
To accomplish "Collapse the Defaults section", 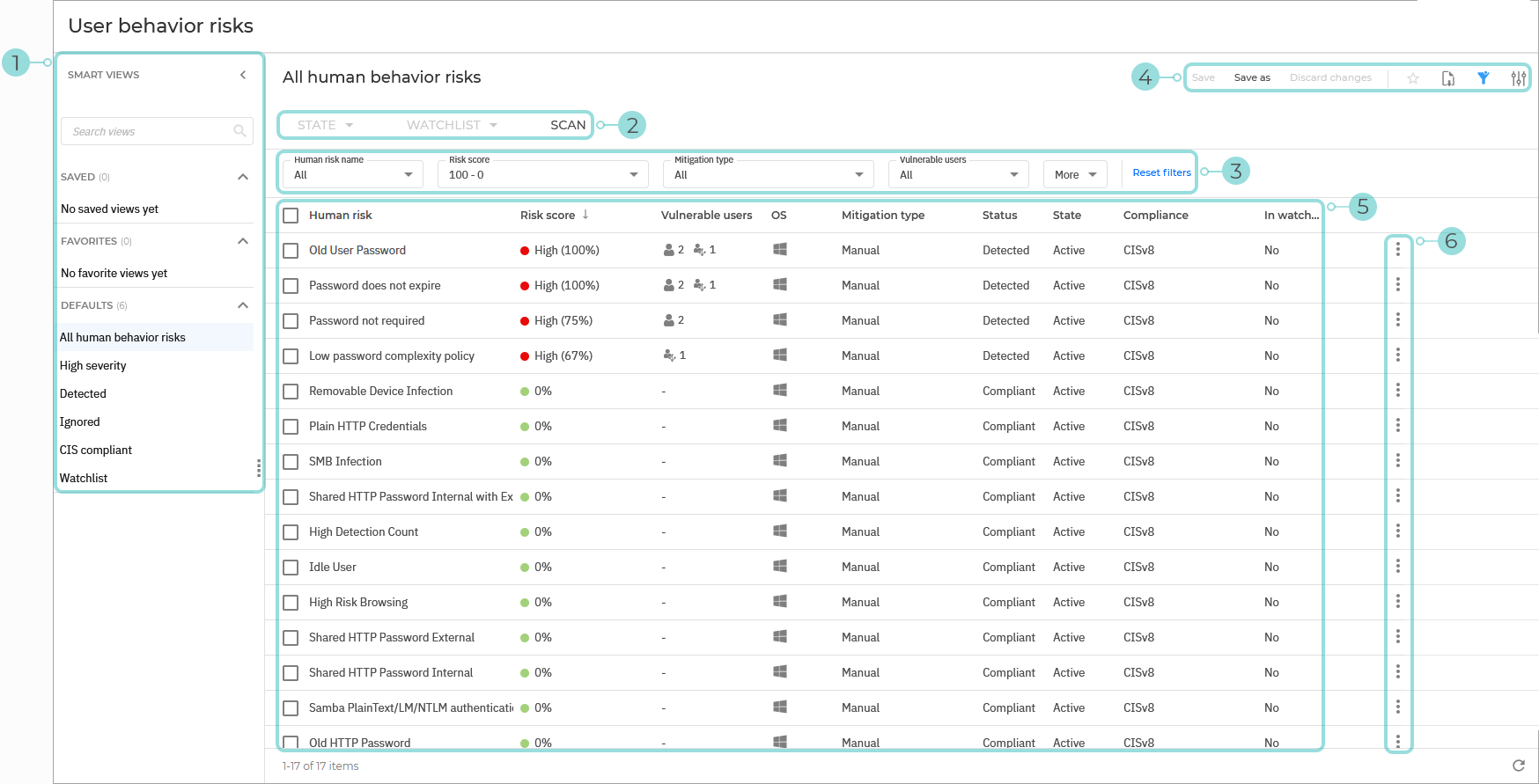I will click(243, 305).
